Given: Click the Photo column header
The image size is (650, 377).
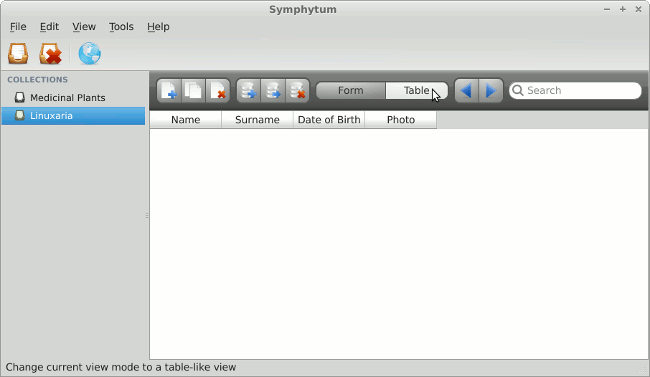Looking at the screenshot, I should [x=400, y=120].
